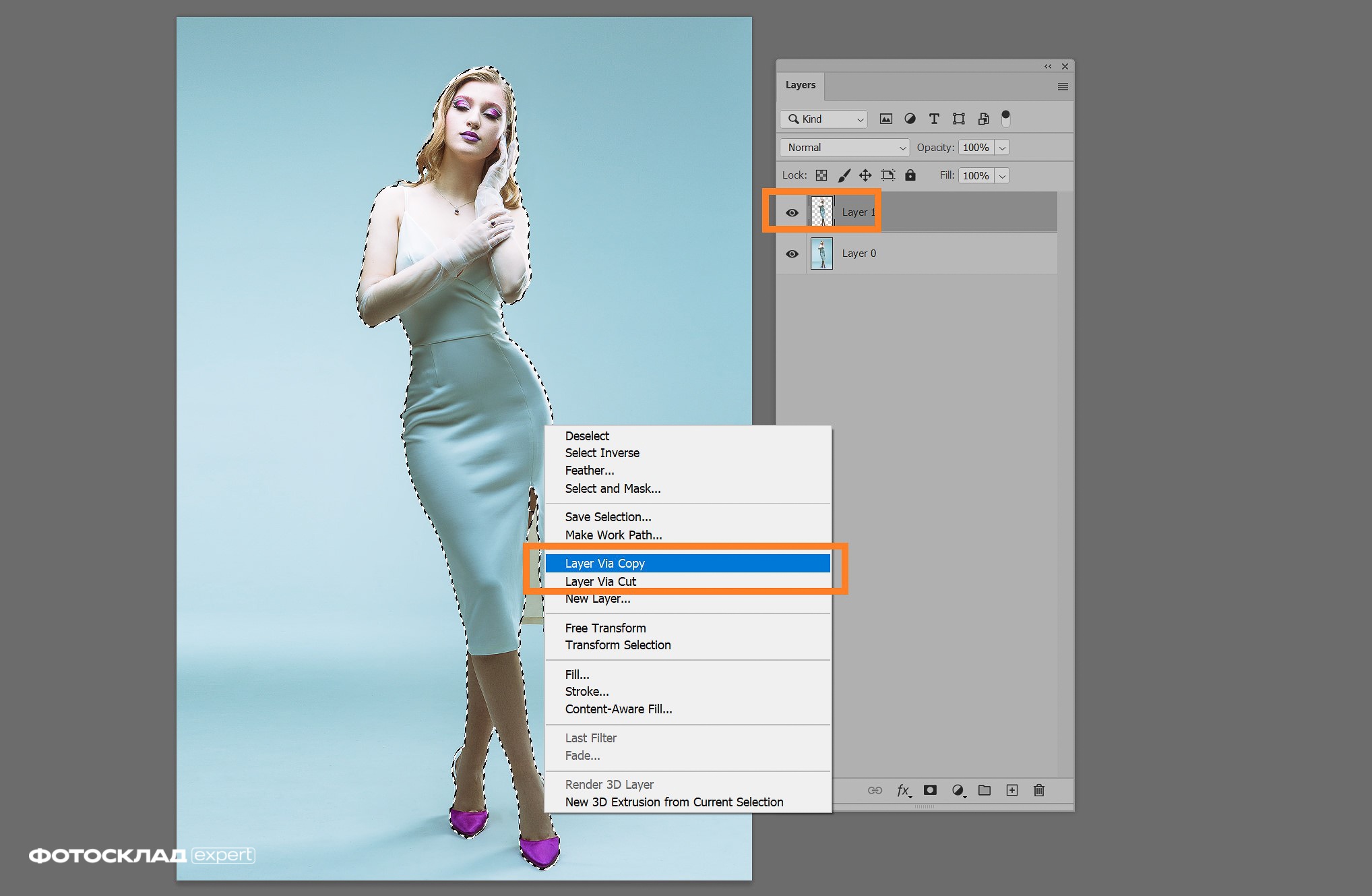Create a new adjustment layer
The width and height of the screenshot is (1372, 896).
958,790
